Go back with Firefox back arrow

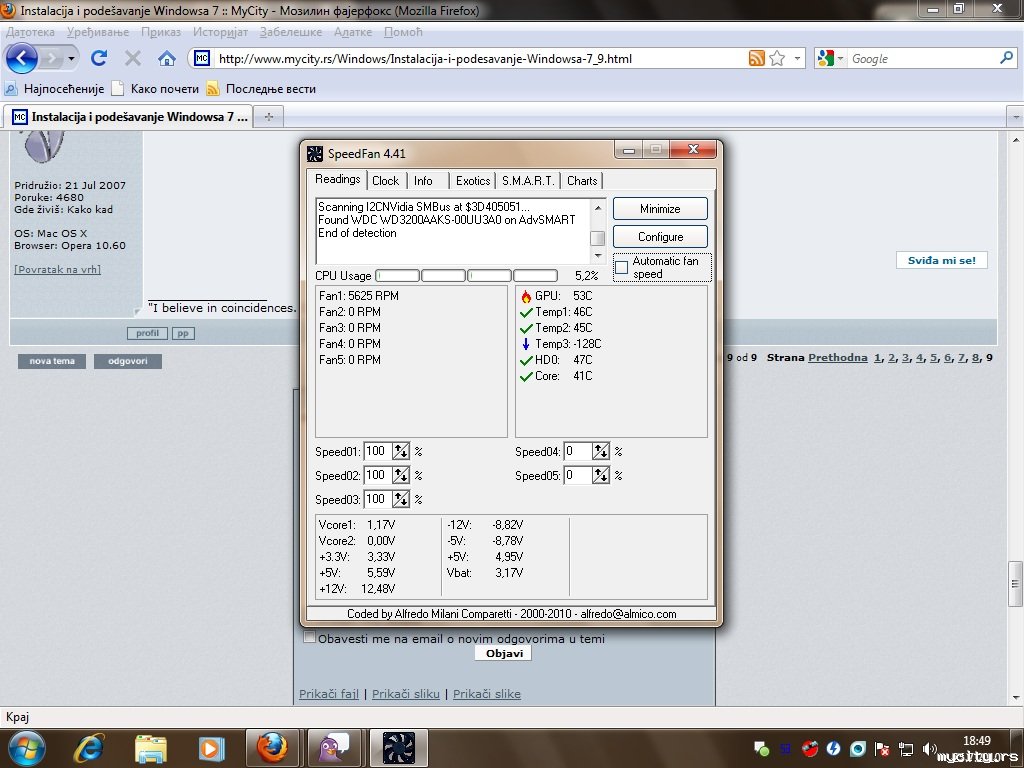point(22,59)
